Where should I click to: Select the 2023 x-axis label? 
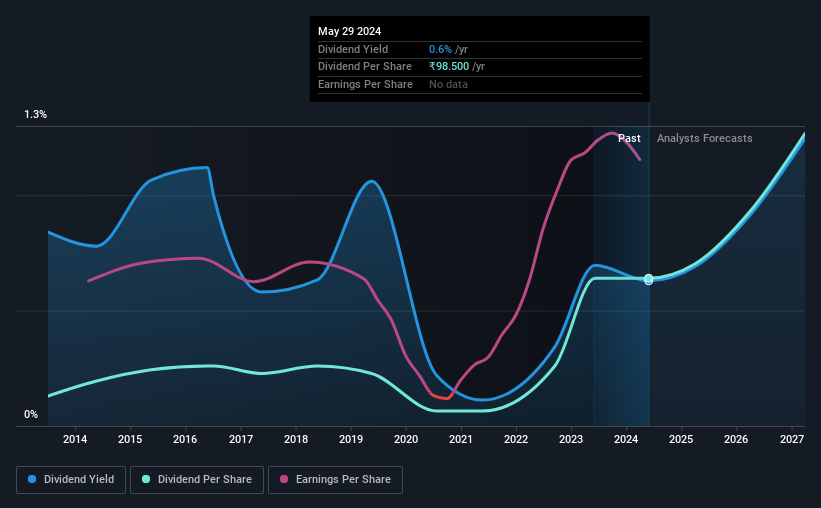(x=571, y=439)
